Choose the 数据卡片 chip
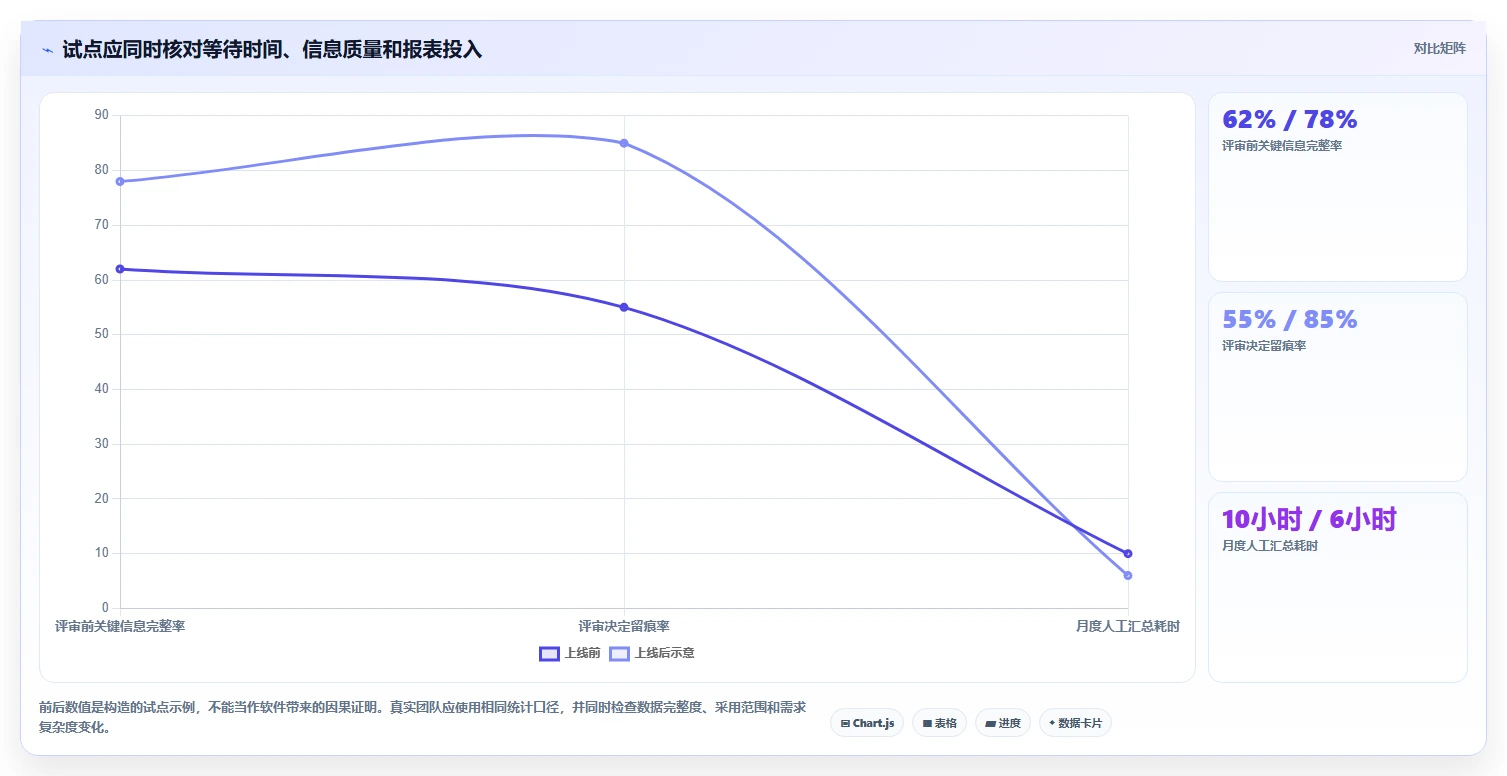The width and height of the screenshot is (1507, 776). tap(1075, 723)
